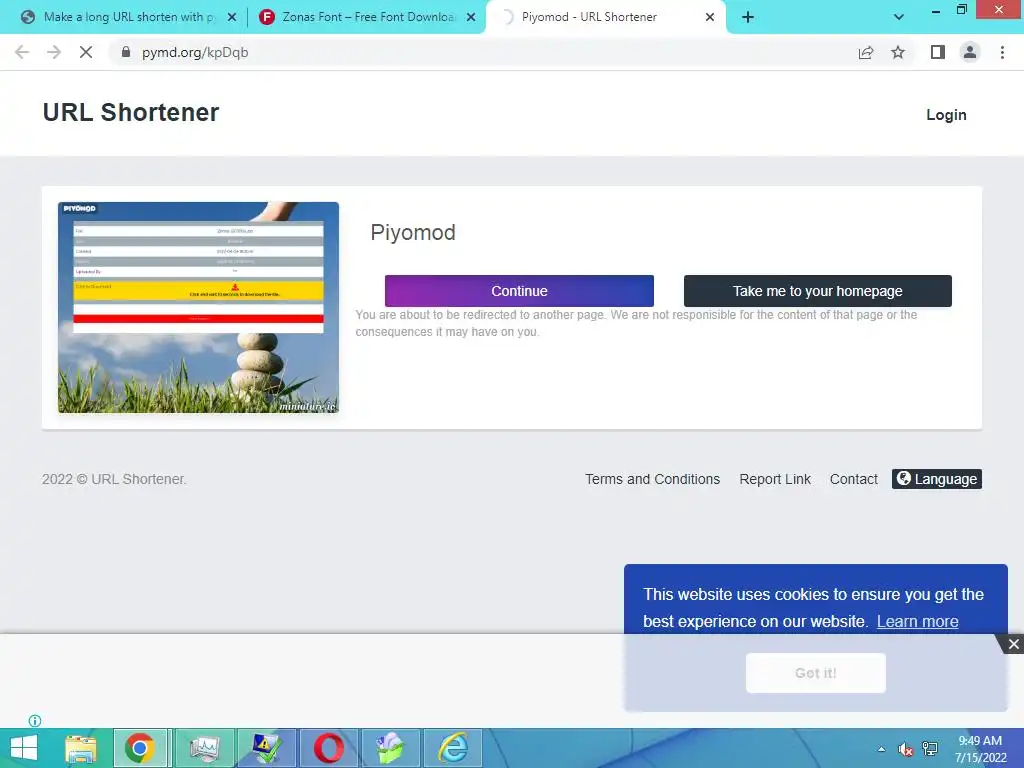Open the Chrome profile menu

970,52
